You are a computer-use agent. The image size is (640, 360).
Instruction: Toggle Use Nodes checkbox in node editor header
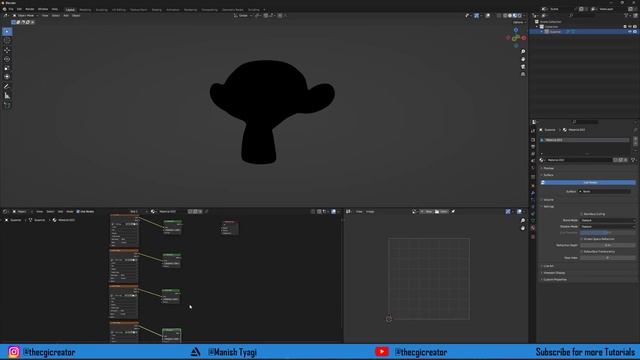click(x=78, y=211)
